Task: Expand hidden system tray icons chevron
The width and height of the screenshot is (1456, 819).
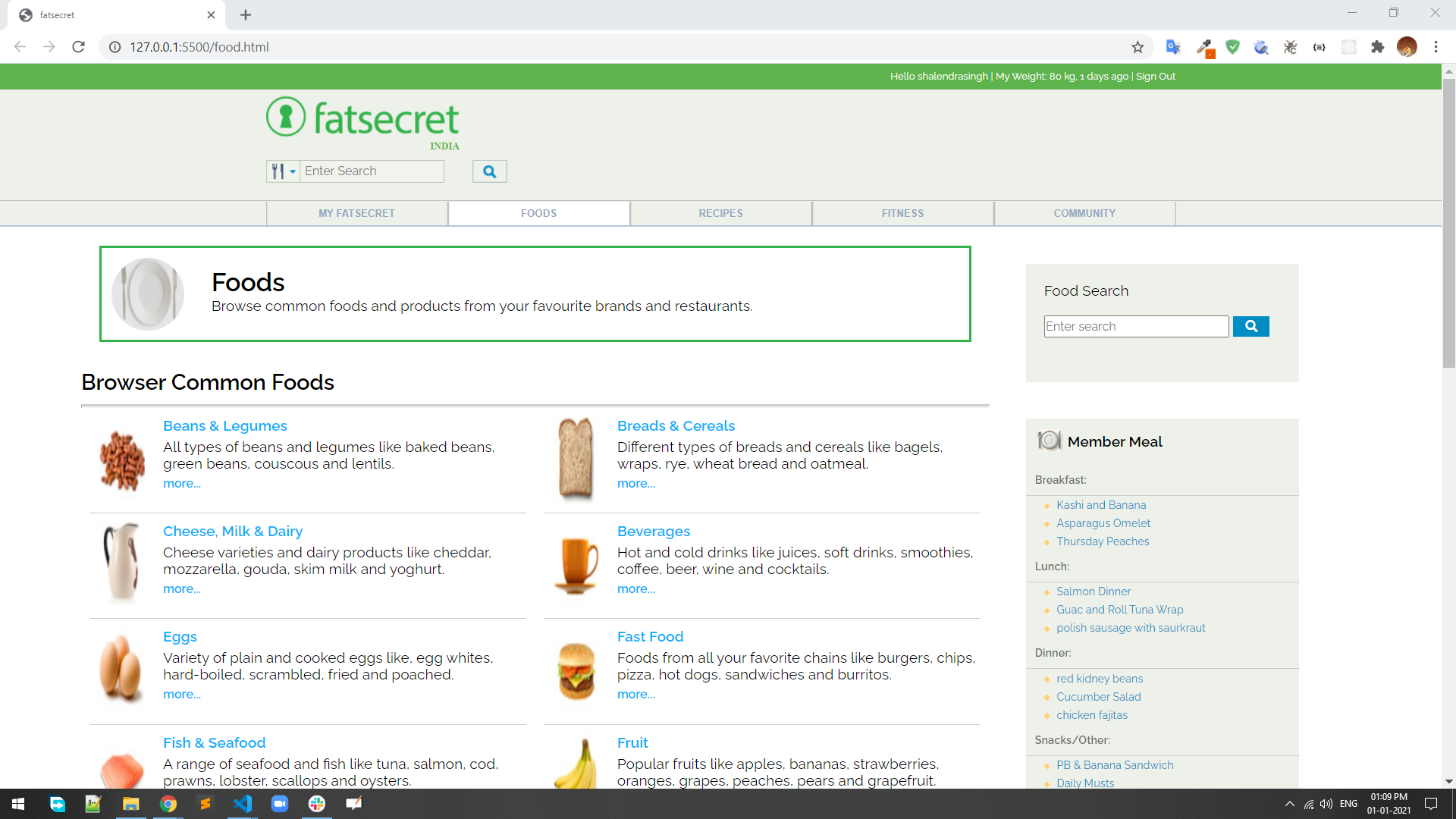Action: click(1289, 804)
